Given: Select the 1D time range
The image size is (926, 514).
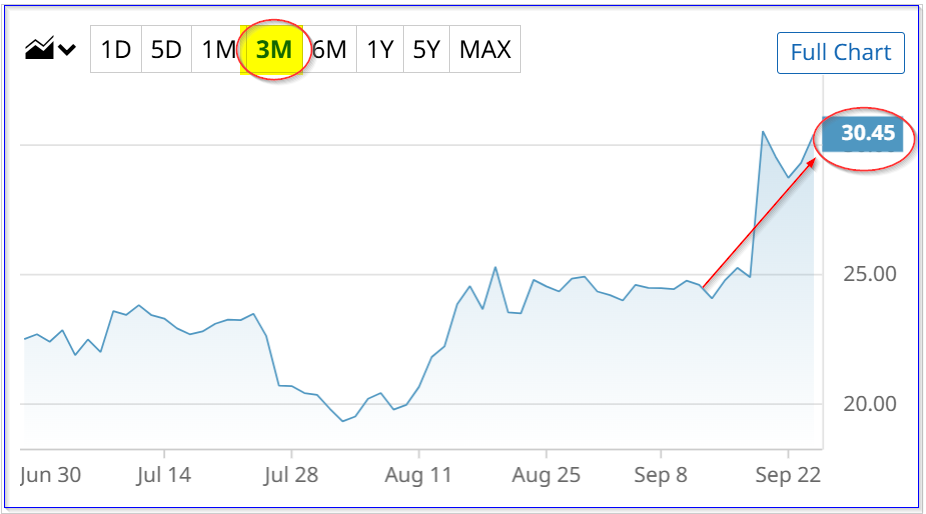Looking at the screenshot, I should point(116,50).
